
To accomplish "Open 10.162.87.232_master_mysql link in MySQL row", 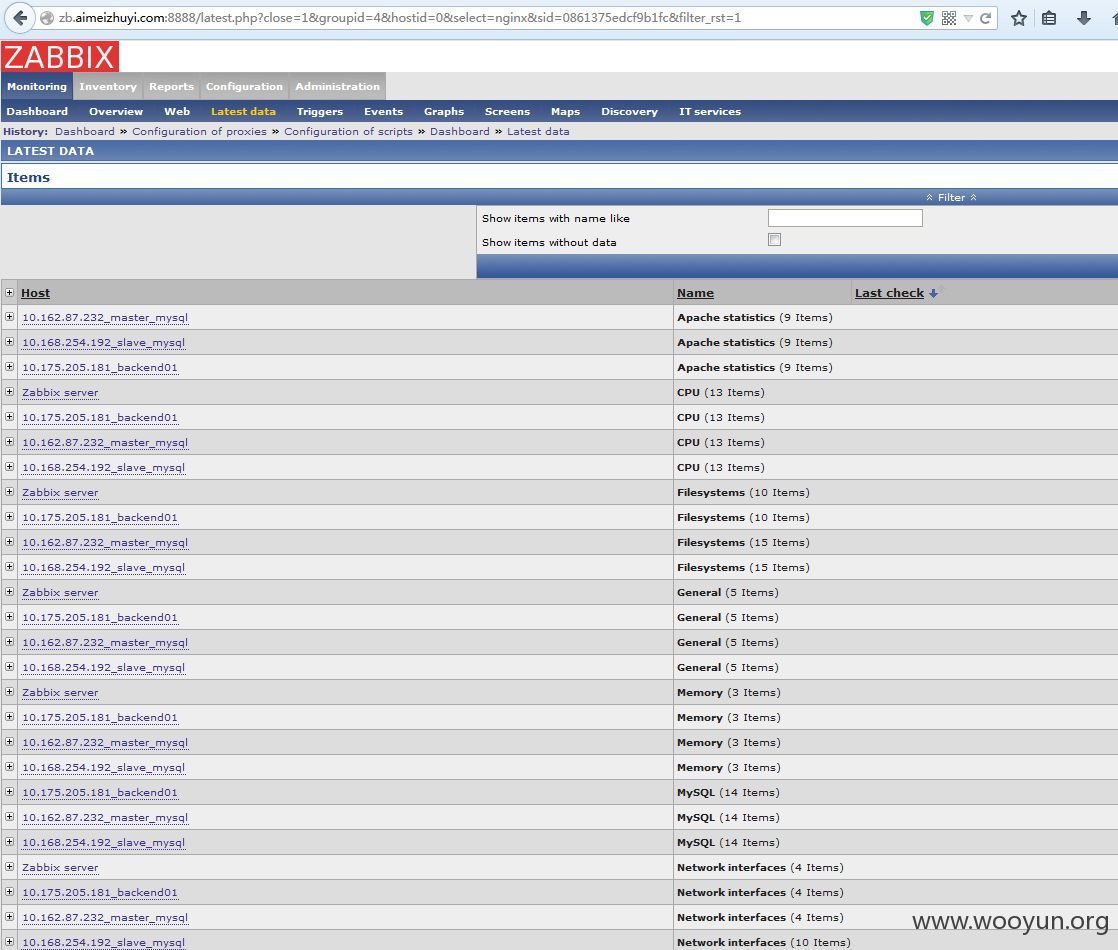I will coord(105,817).
